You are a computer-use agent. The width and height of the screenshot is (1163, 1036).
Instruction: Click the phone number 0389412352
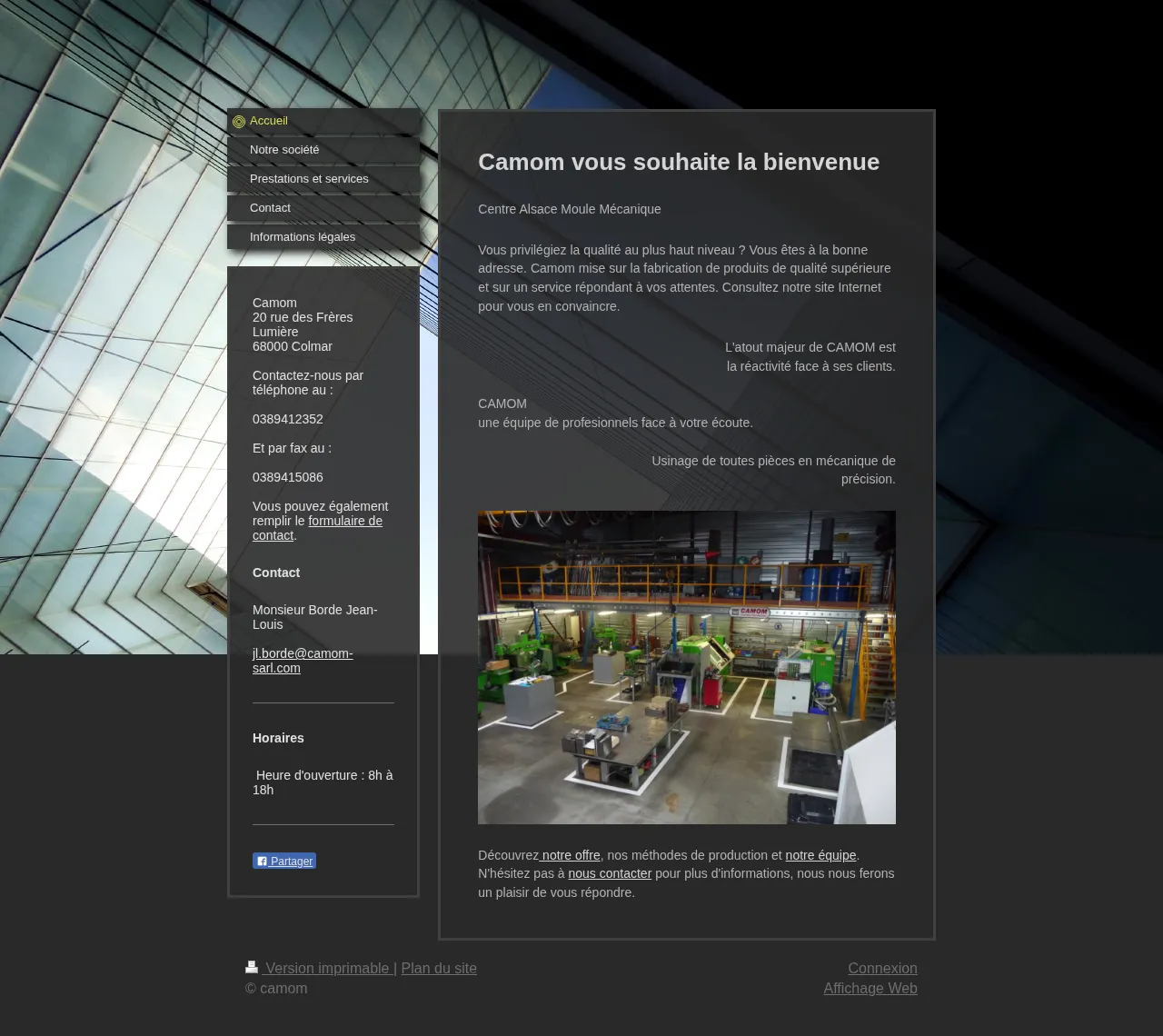coord(288,419)
